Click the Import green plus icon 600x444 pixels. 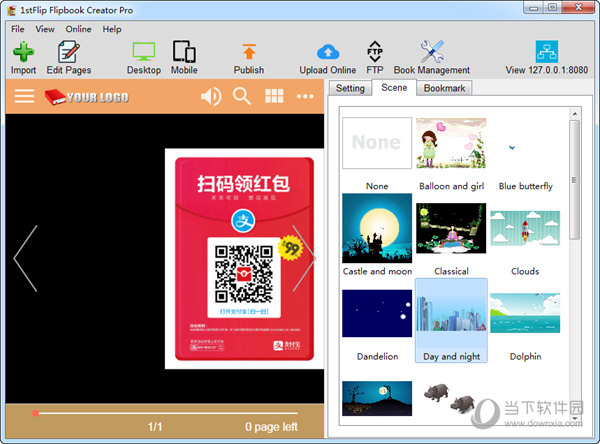[23, 52]
